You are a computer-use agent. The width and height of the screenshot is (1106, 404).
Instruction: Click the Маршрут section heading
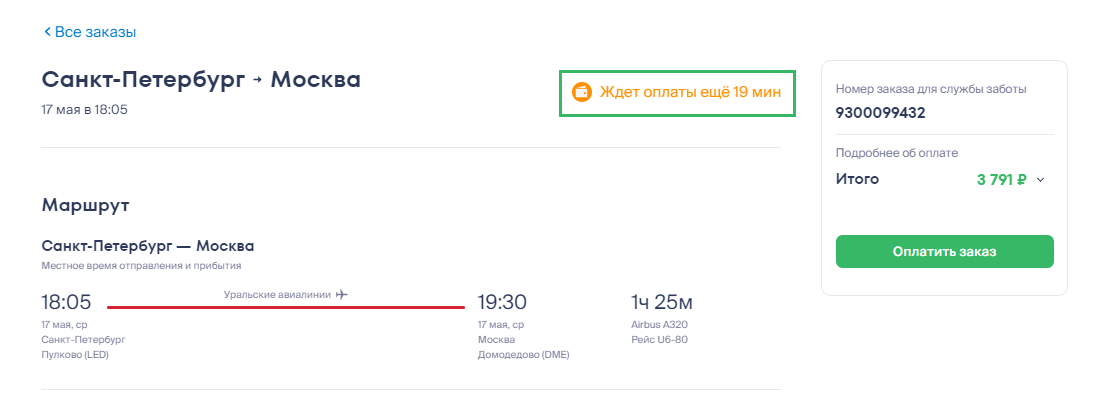(85, 205)
